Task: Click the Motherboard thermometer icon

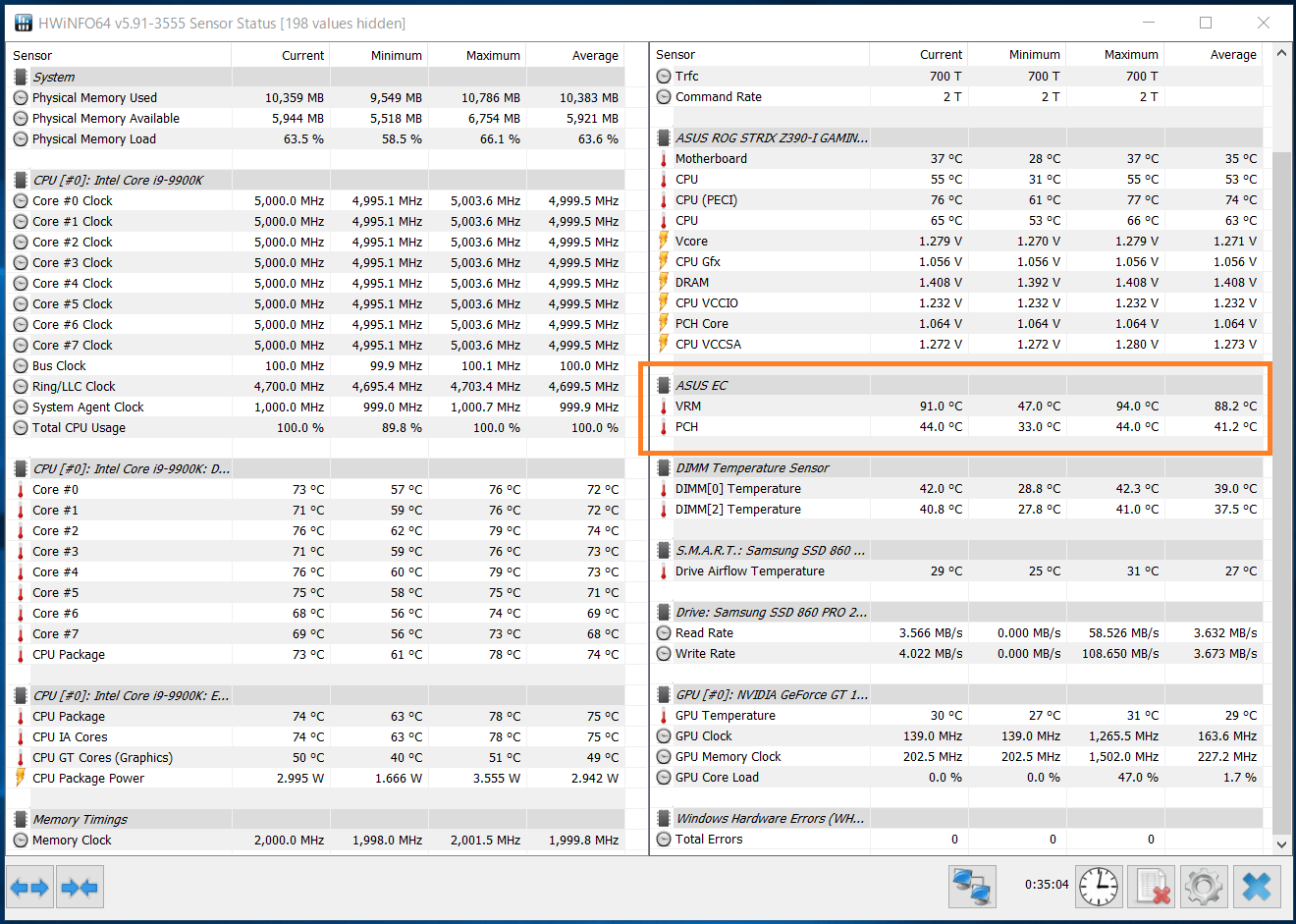Action: pos(664,159)
